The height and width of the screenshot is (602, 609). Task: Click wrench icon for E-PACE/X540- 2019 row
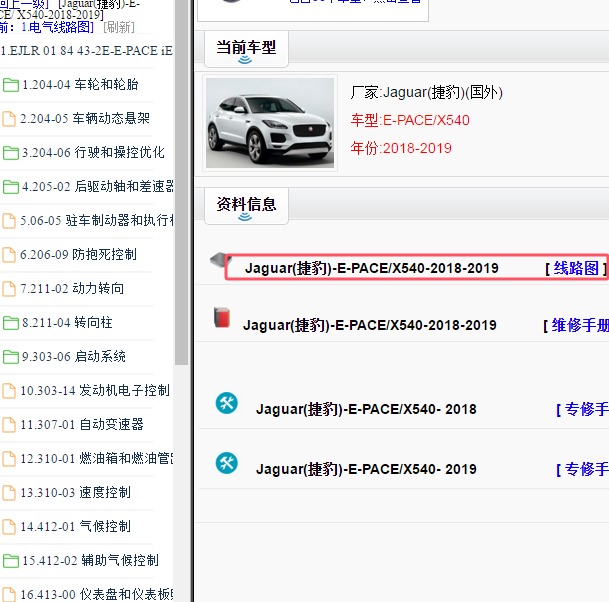click(x=227, y=463)
